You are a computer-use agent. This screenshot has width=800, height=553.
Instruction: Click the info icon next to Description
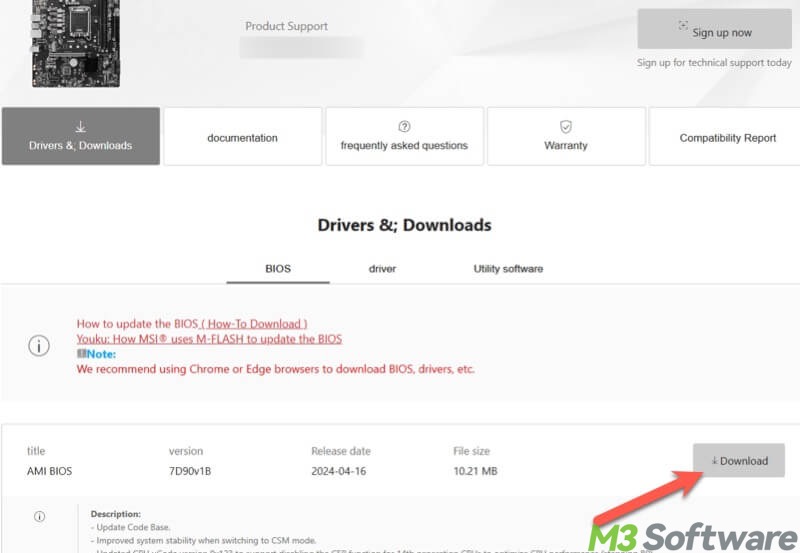pos(39,517)
